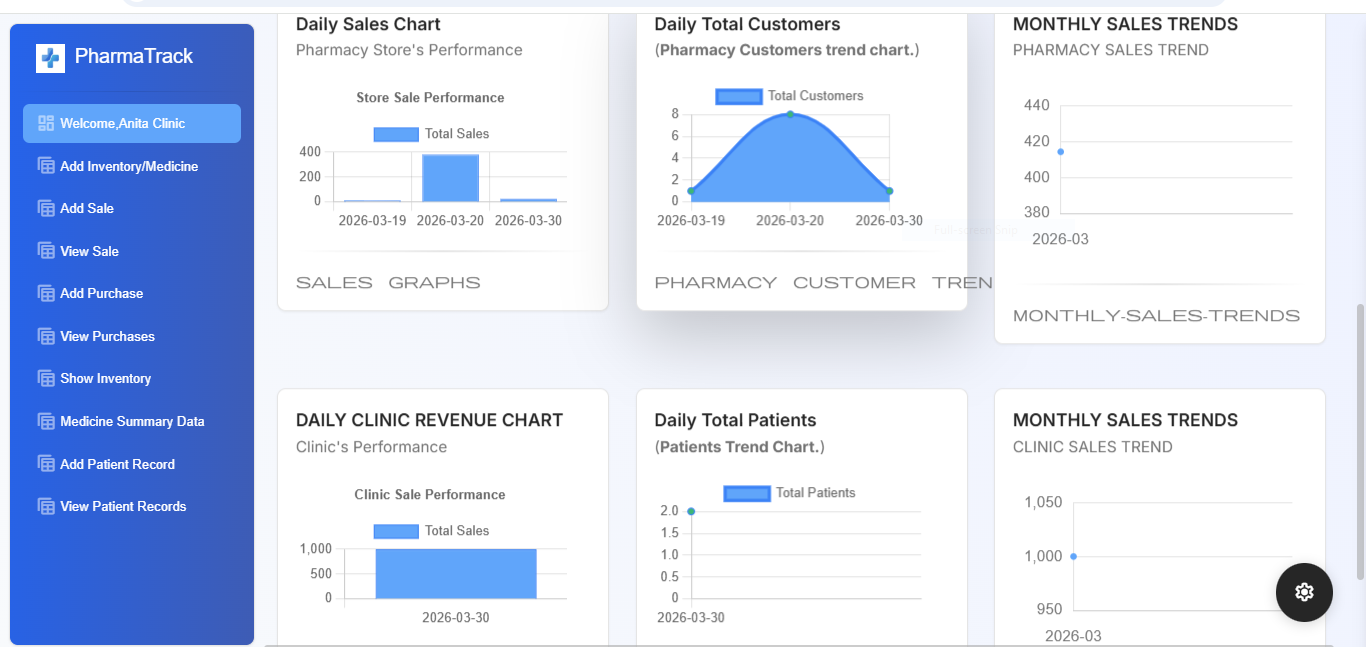The height and width of the screenshot is (647, 1366).
Task: Click the Clinic Sale 2026-03-30 bar
Action: click(x=456, y=573)
